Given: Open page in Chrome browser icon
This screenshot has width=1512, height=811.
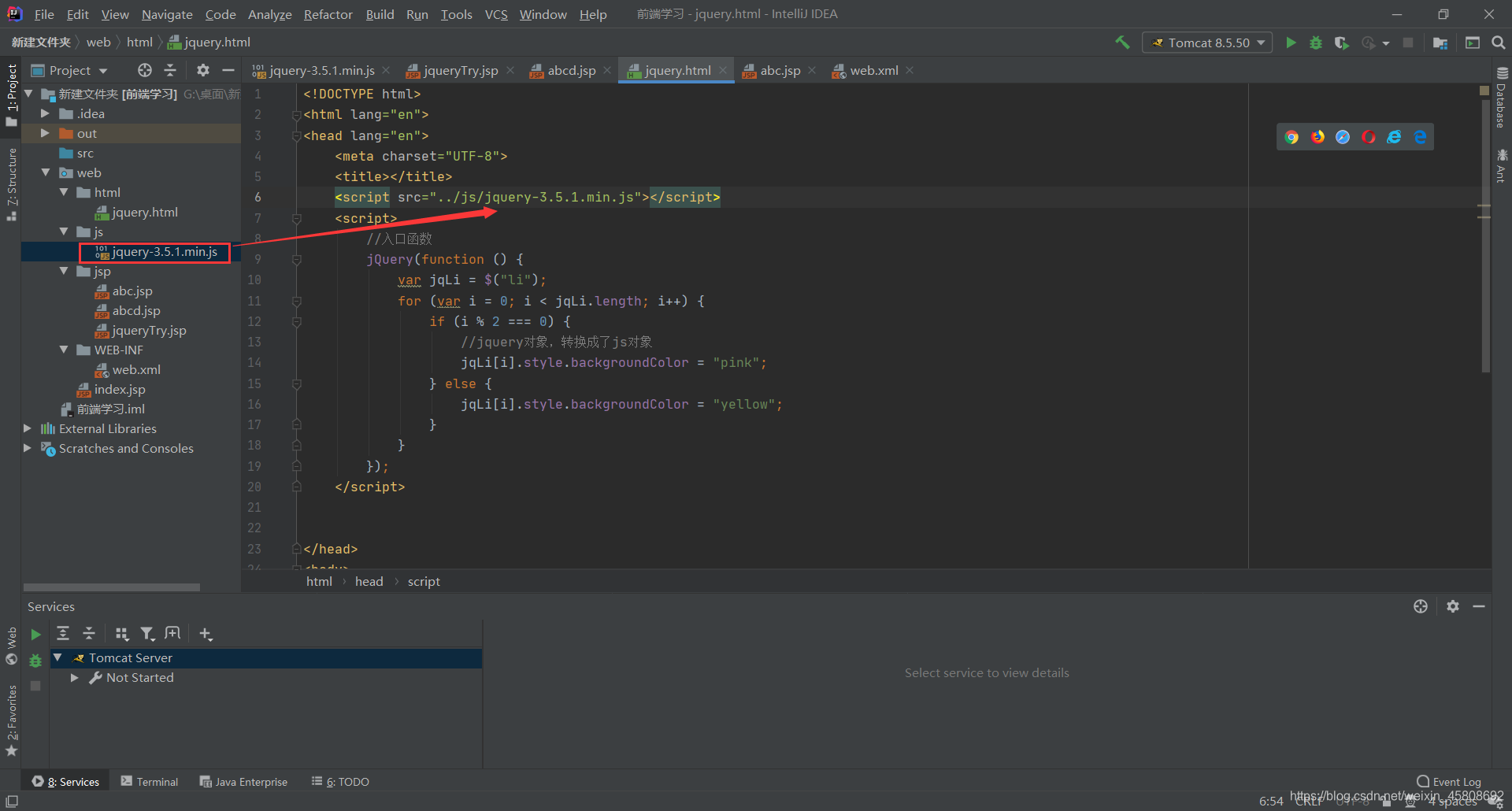Looking at the screenshot, I should pos(1291,137).
